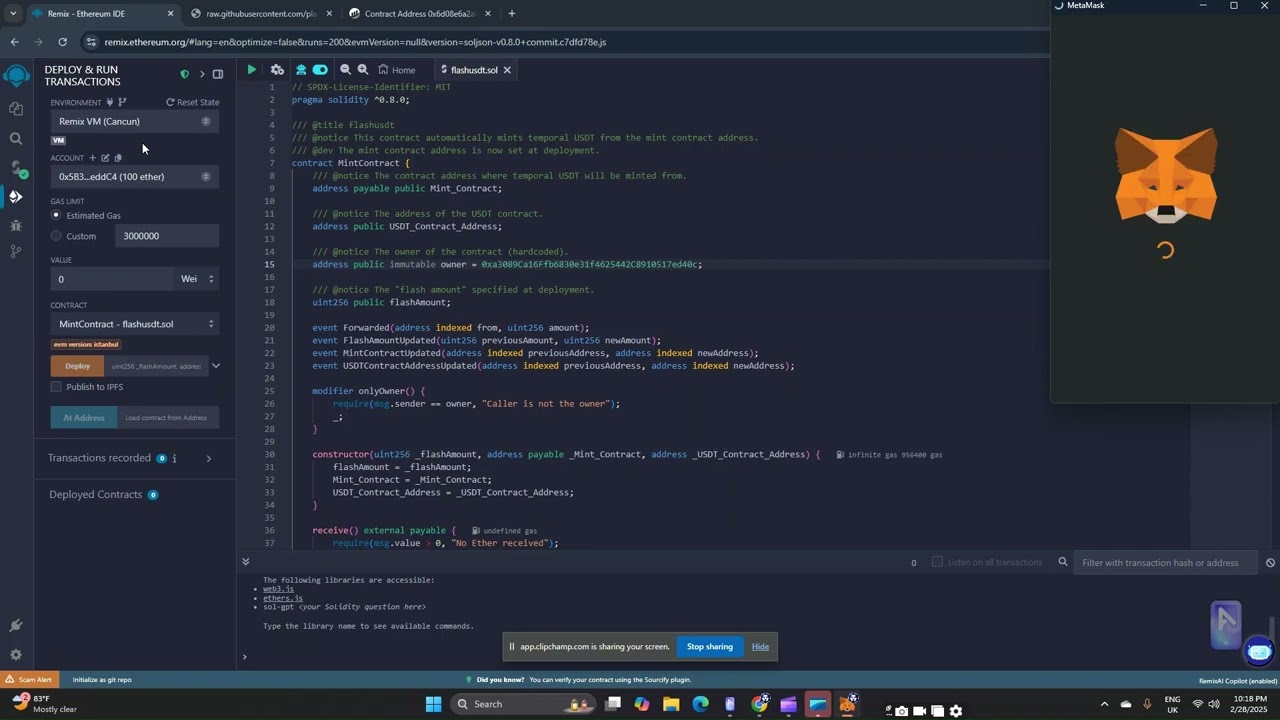Click Reset State button
The image size is (1280, 720).
[x=193, y=102]
